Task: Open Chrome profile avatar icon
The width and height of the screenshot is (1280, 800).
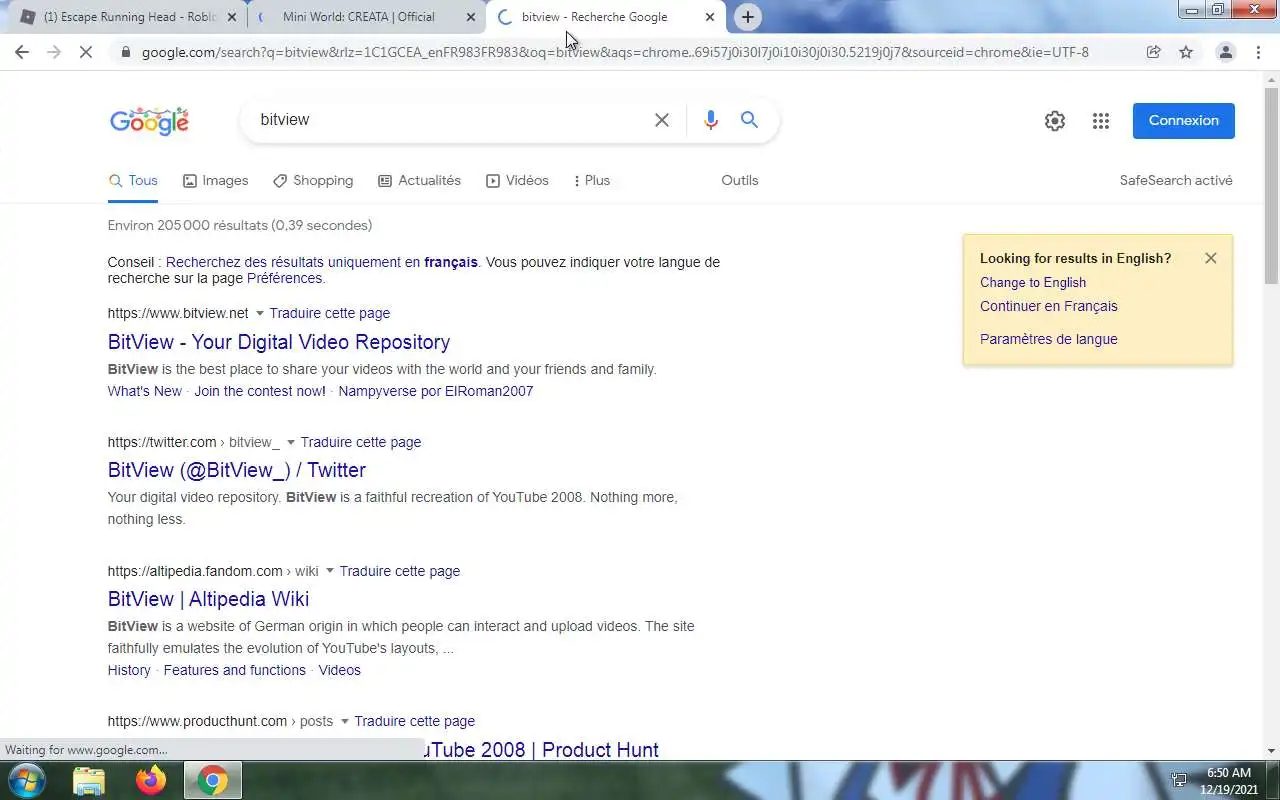Action: 1225,52
